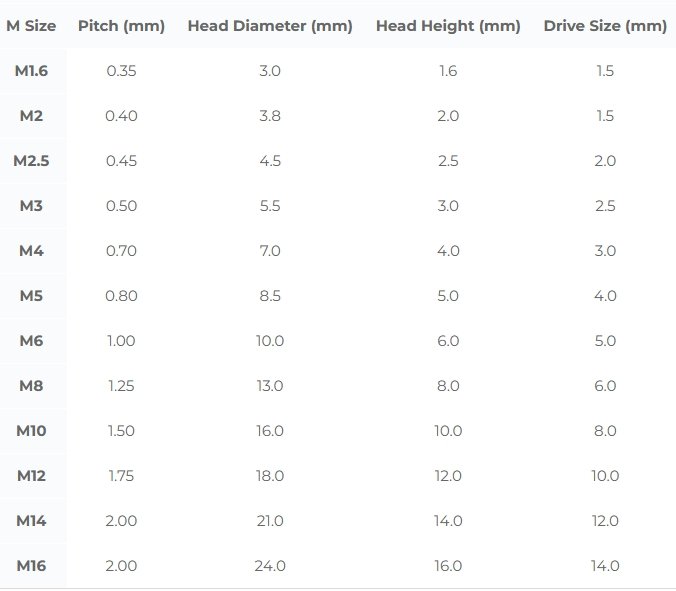Select head diameter 8.5 in M5 row
The width and height of the screenshot is (676, 591).
click(x=270, y=296)
